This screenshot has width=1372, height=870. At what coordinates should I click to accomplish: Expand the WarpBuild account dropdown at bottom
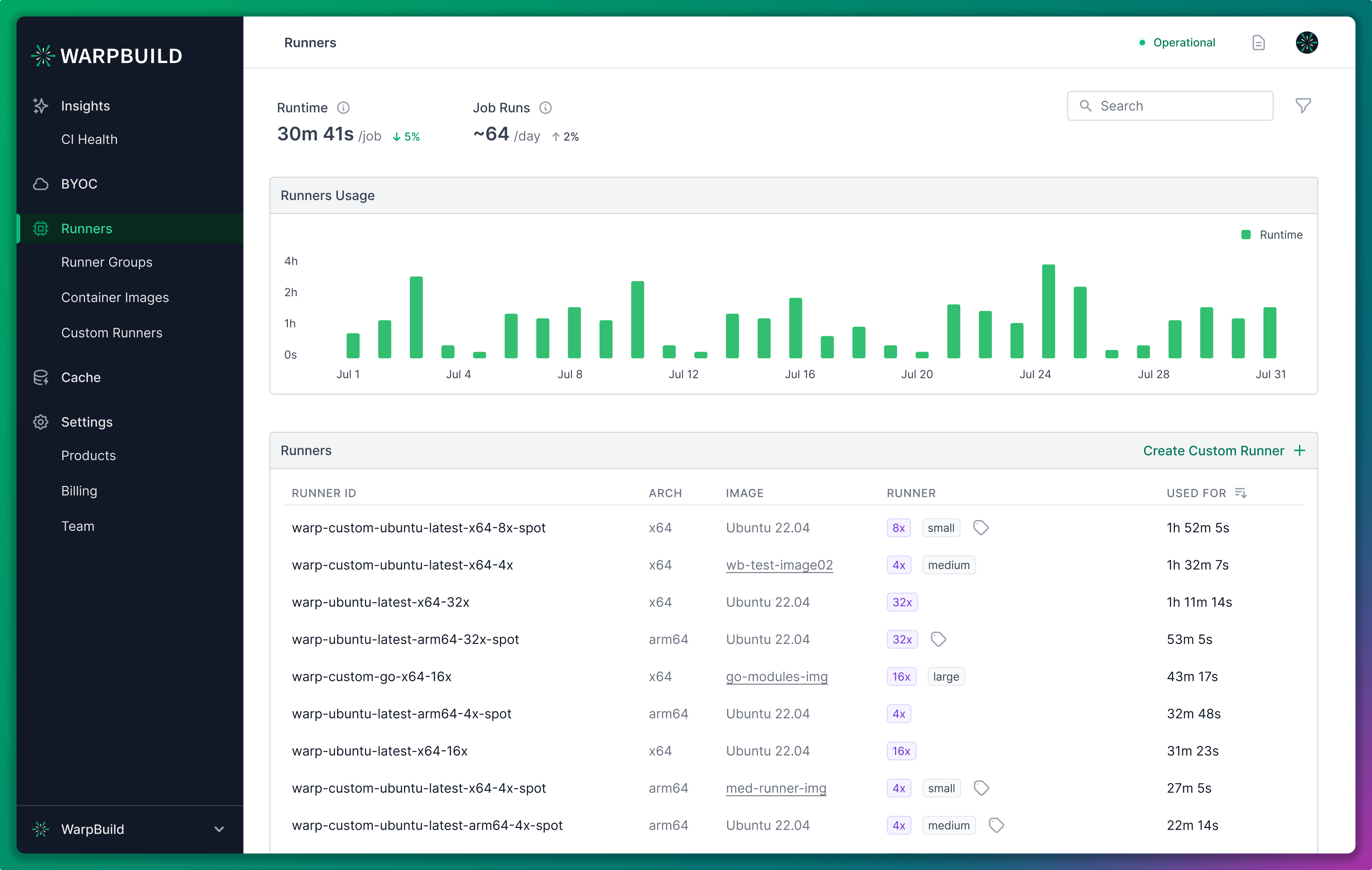(220, 829)
